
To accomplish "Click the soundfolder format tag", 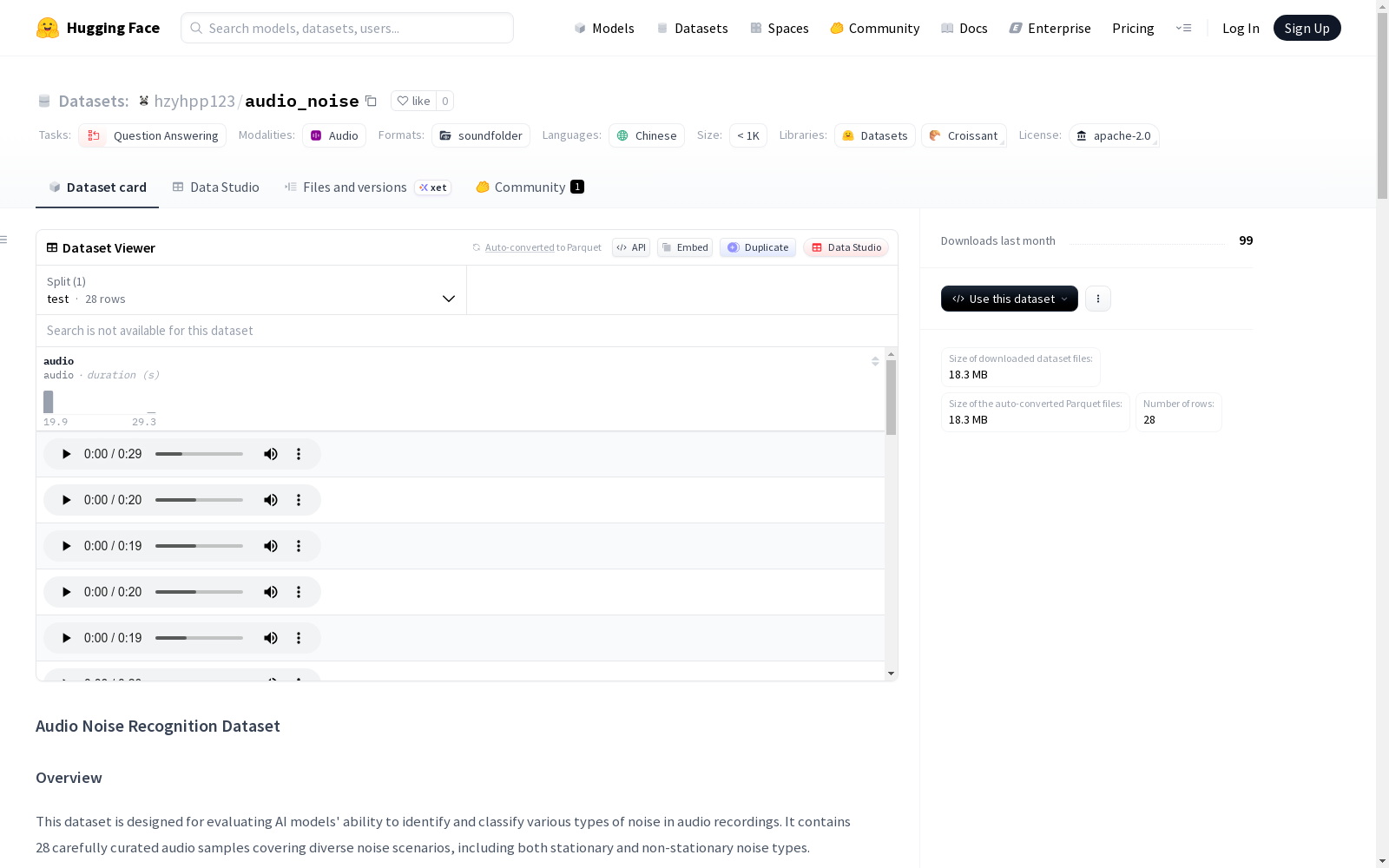I will tap(481, 135).
